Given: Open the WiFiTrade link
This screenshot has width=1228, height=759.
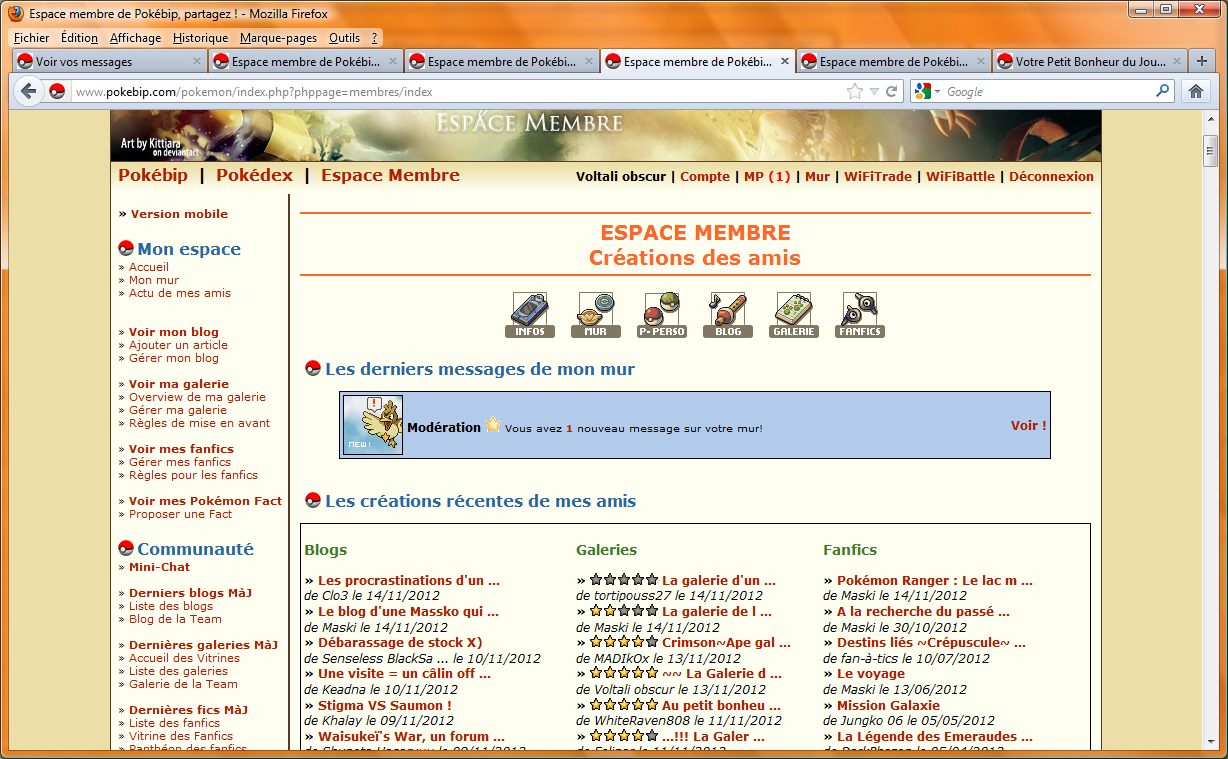Looking at the screenshot, I should (878, 176).
